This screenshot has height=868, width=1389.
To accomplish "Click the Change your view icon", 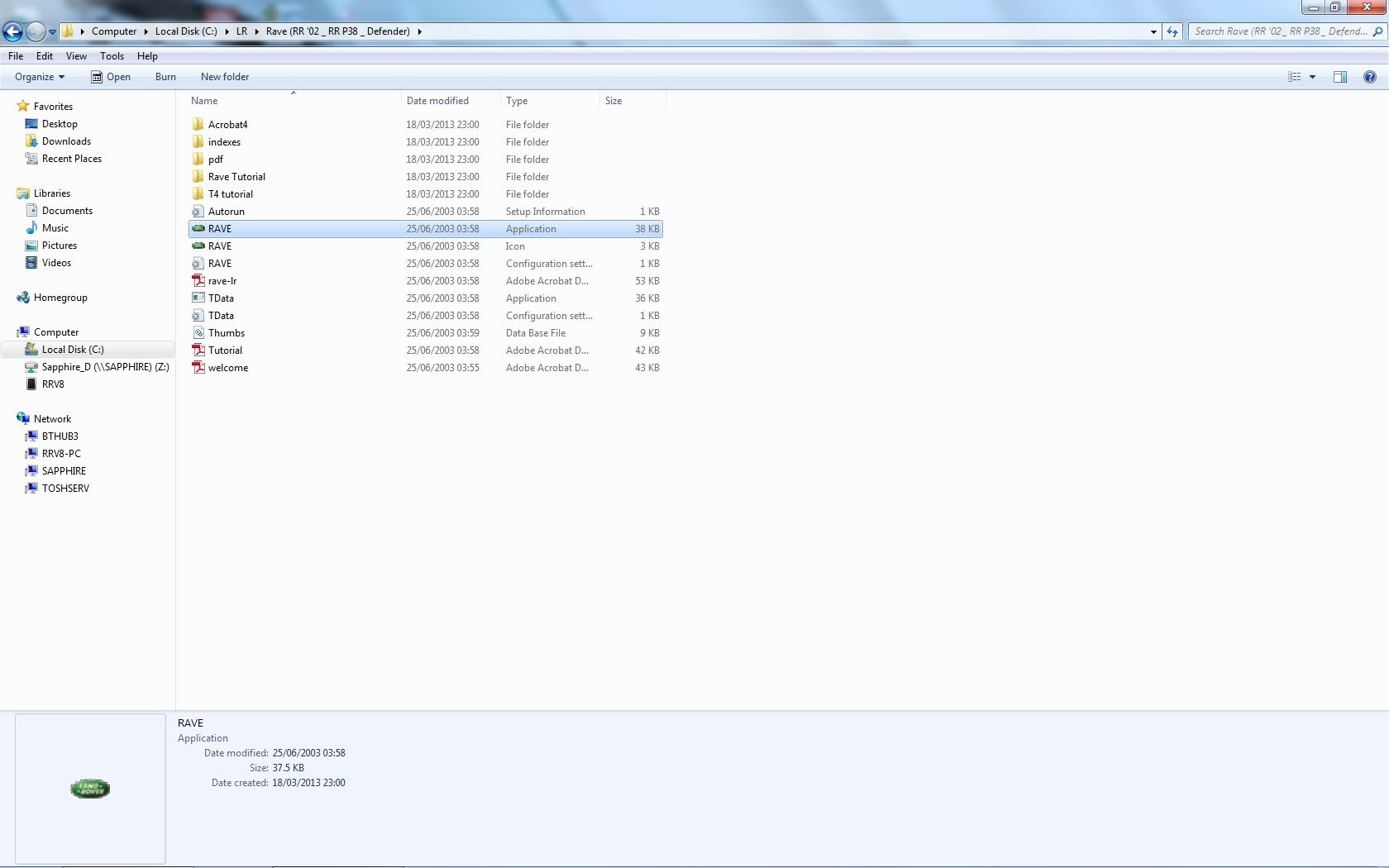I will (1295, 77).
